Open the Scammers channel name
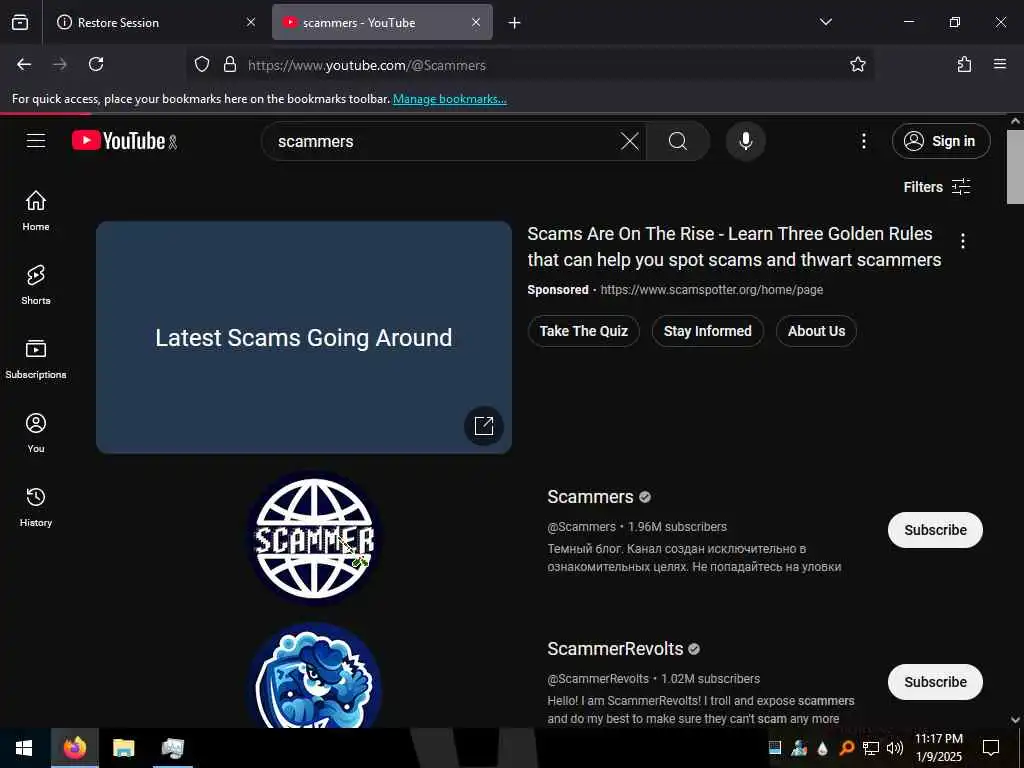This screenshot has width=1024, height=768. tap(590, 497)
